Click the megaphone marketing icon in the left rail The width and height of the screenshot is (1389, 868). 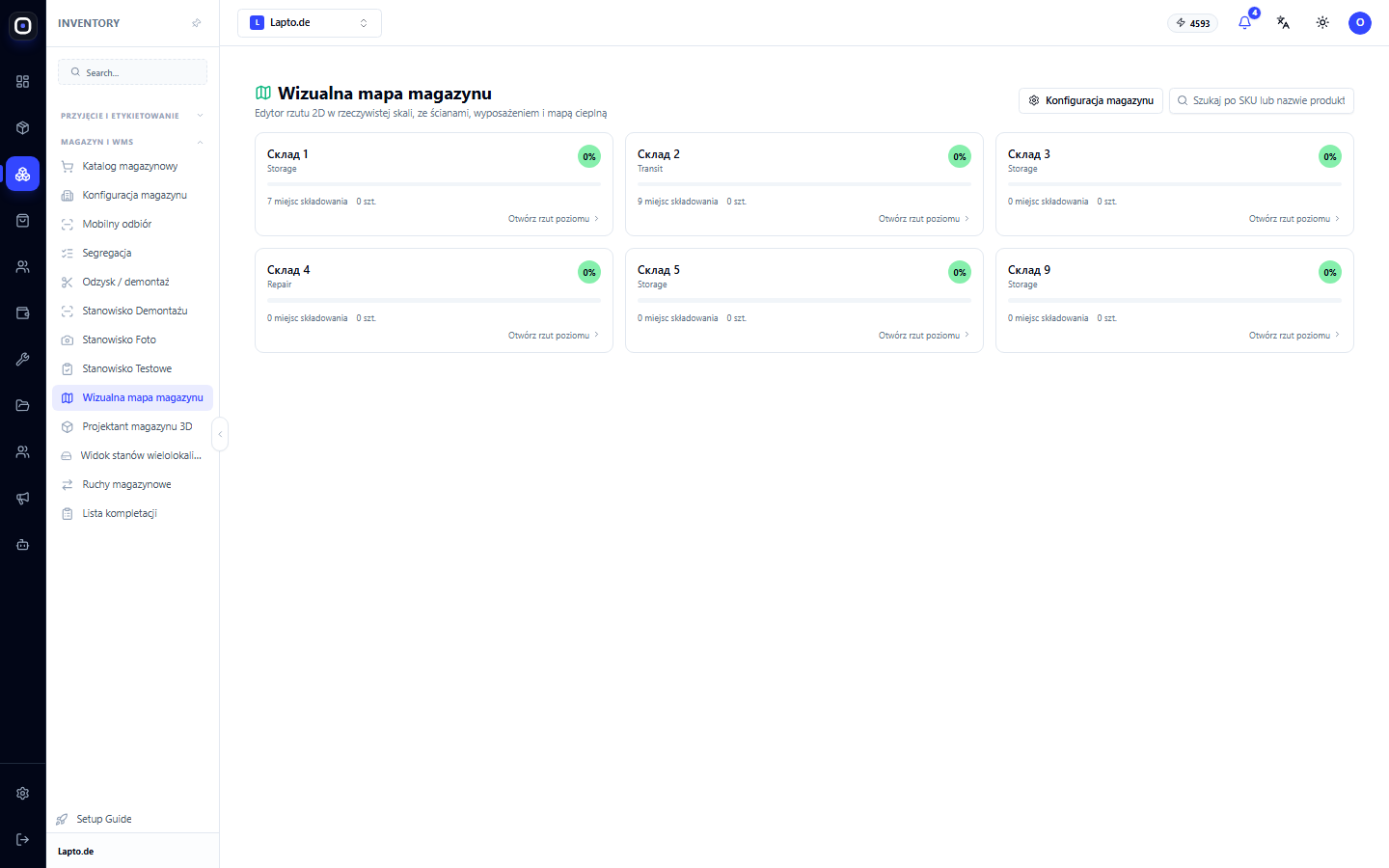click(x=23, y=498)
